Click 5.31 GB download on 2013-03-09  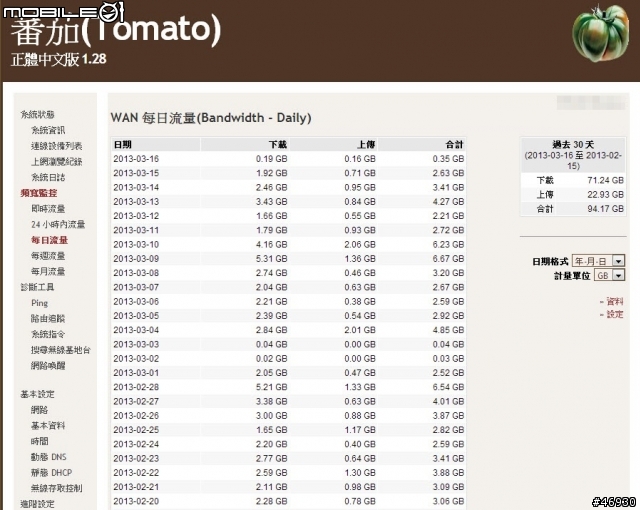271,259
